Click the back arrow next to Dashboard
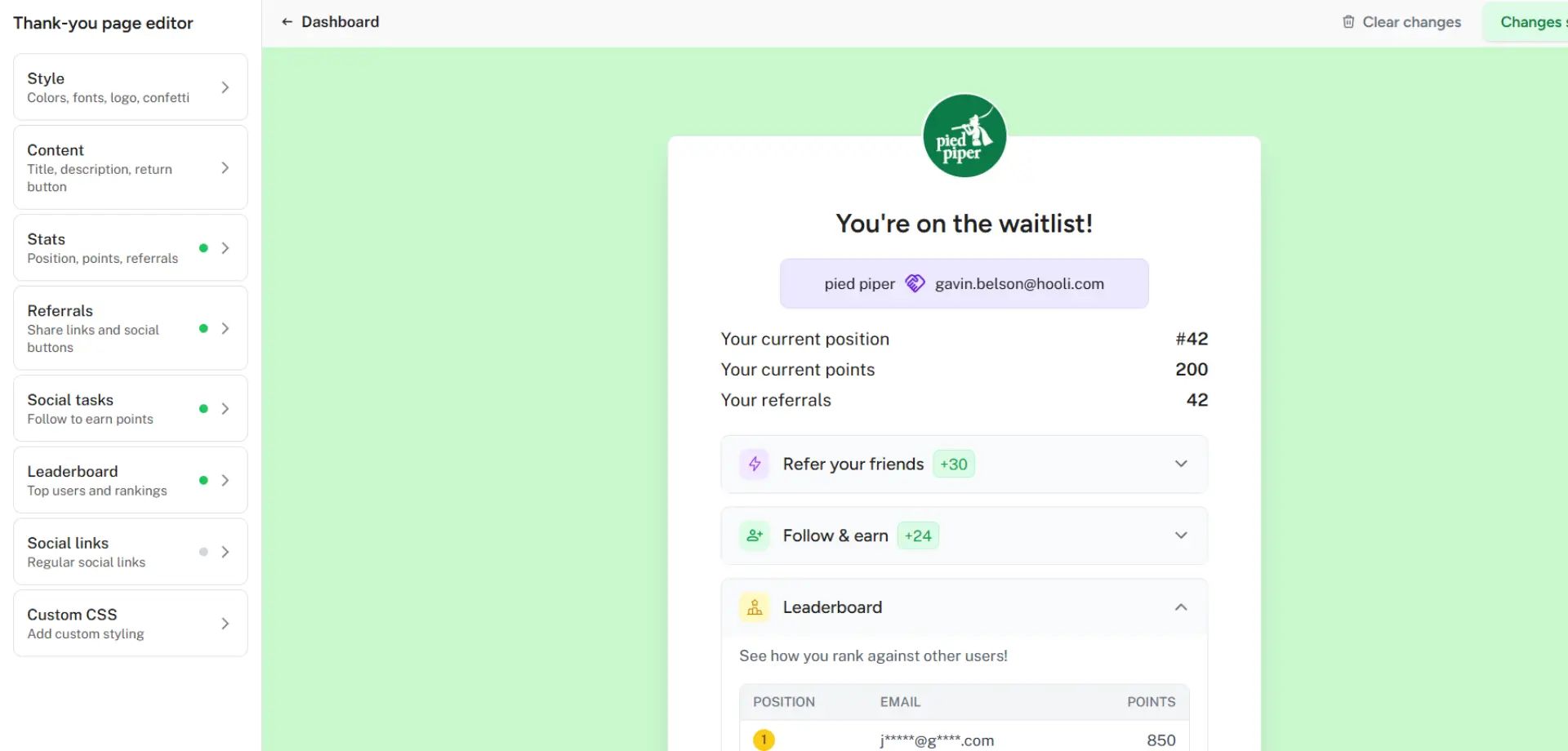This screenshot has width=1568, height=751. [x=287, y=22]
